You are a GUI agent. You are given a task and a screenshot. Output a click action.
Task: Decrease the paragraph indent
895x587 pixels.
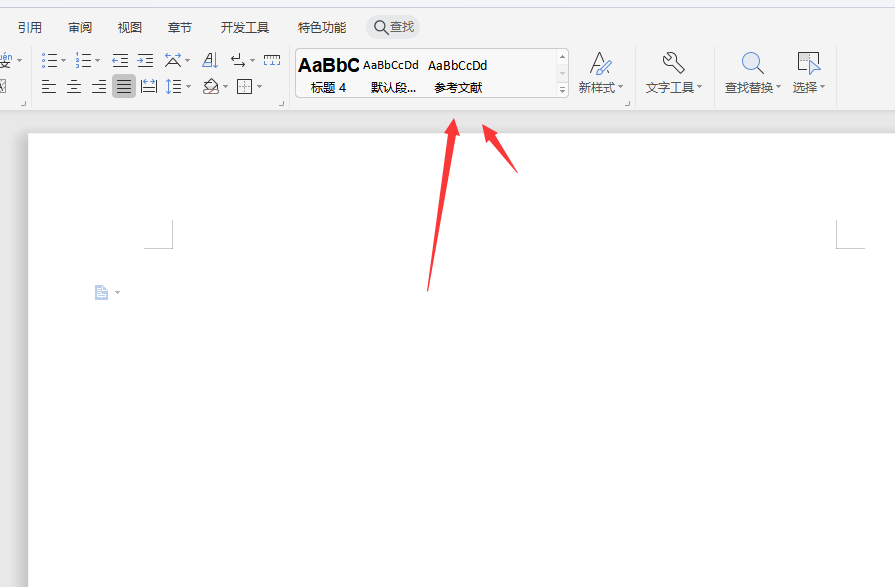(120, 60)
